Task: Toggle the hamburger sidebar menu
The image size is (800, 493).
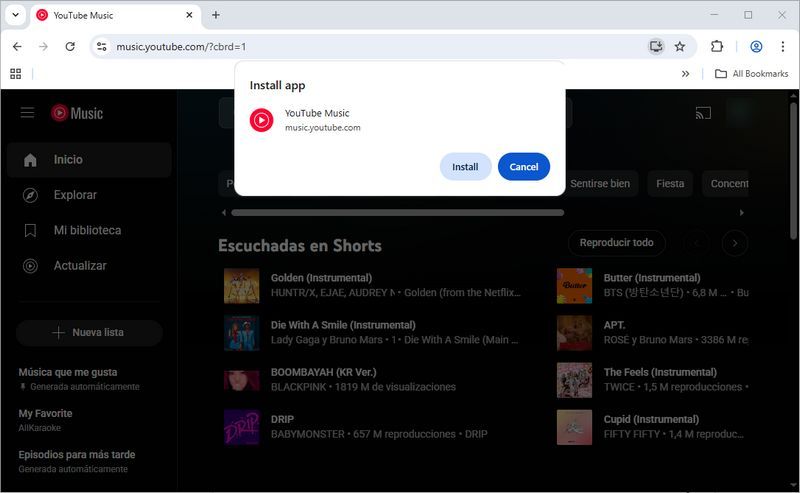Action: click(28, 113)
